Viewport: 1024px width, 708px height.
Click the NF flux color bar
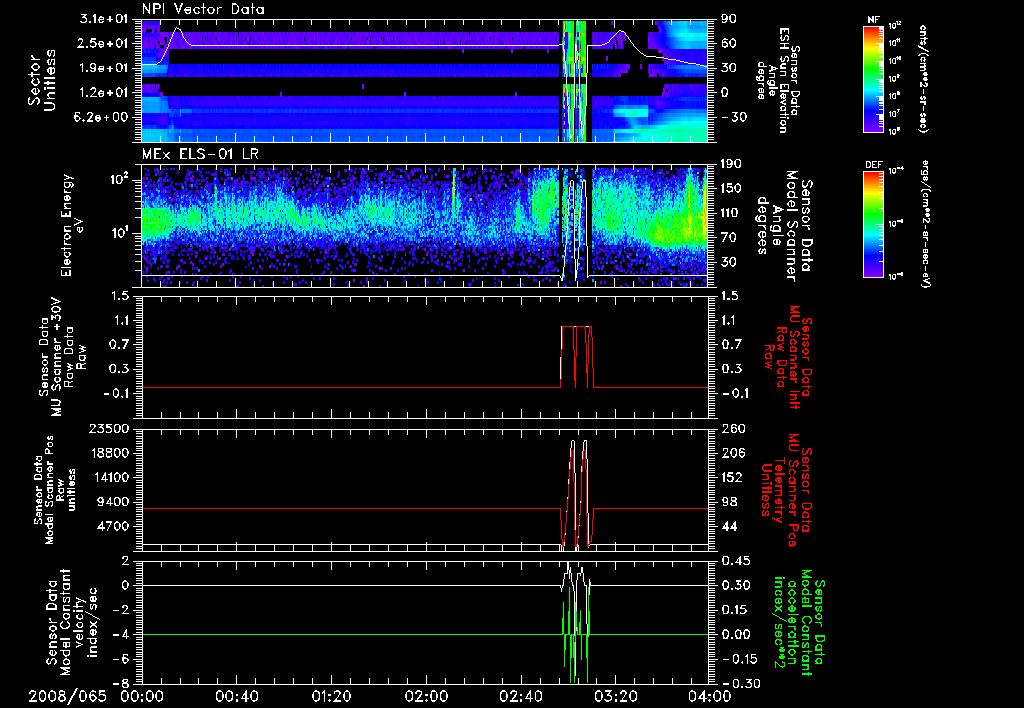(873, 78)
